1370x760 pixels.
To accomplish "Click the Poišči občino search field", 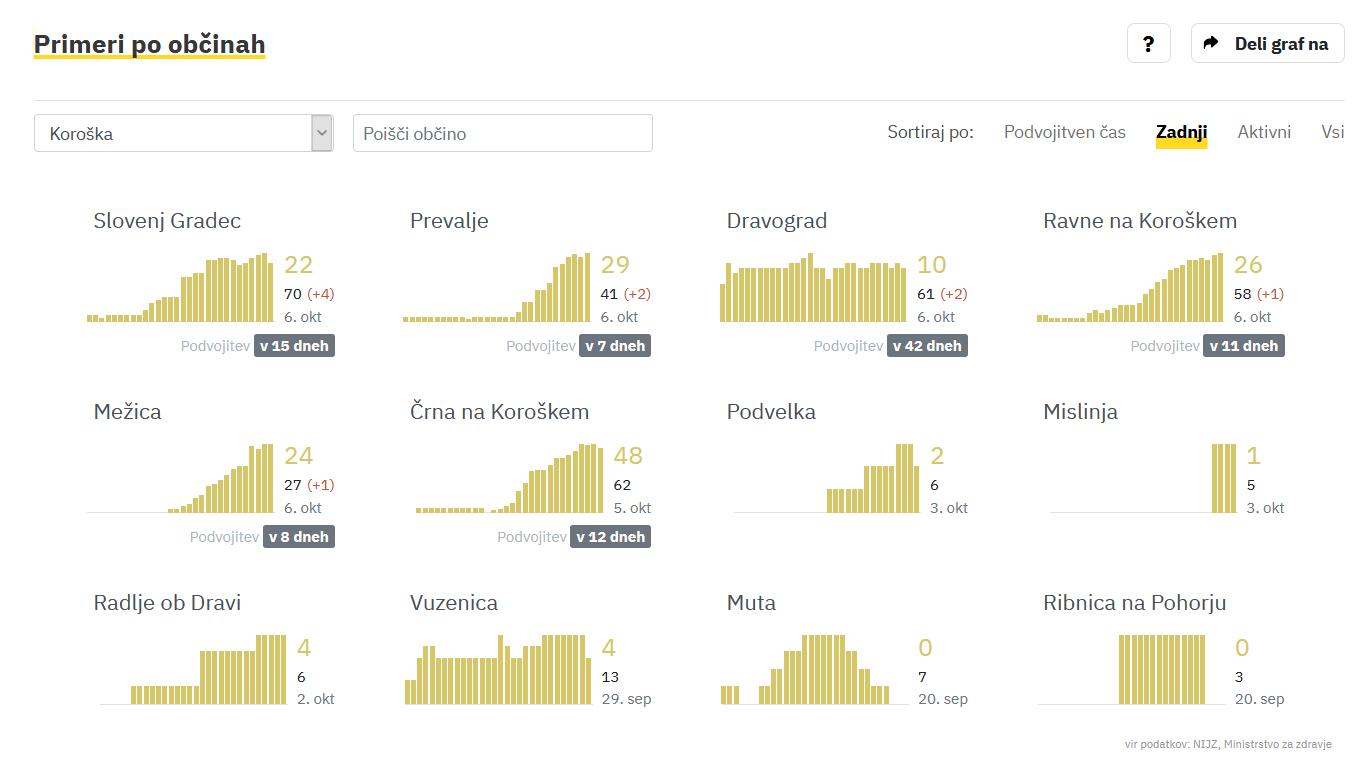I will 502,133.
